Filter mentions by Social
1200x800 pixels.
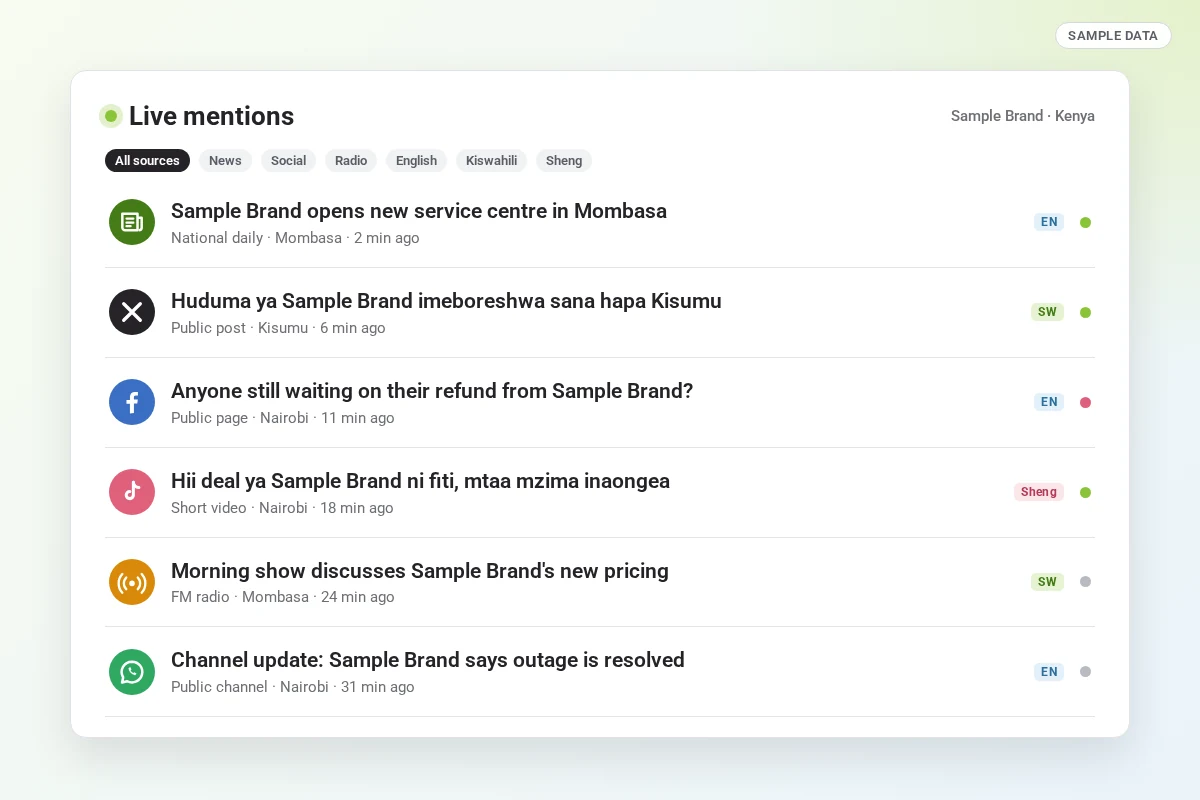click(288, 160)
